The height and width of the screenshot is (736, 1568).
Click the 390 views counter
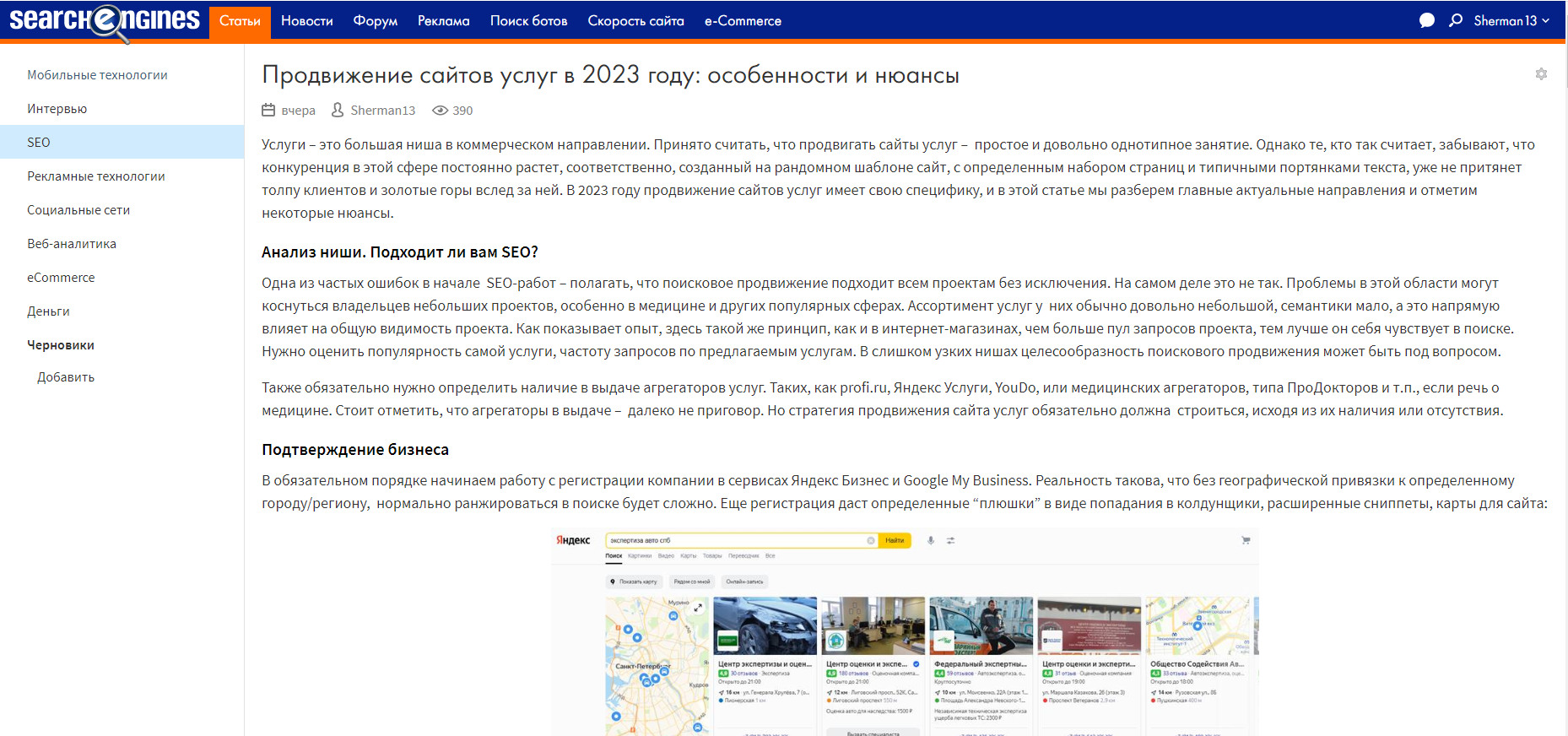tap(462, 111)
